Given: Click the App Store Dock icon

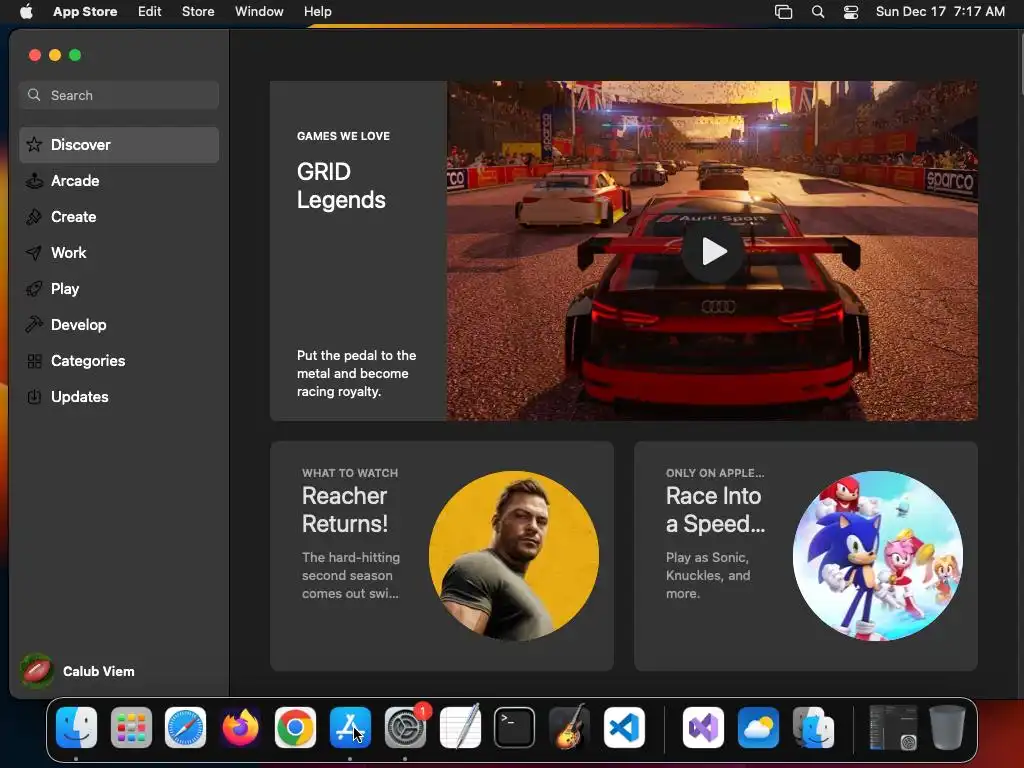Looking at the screenshot, I should 350,728.
